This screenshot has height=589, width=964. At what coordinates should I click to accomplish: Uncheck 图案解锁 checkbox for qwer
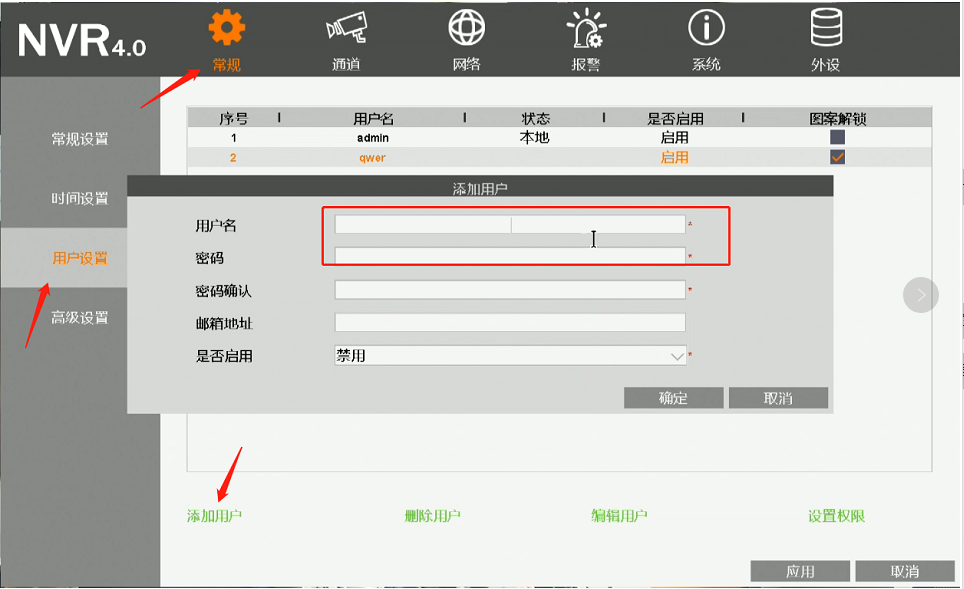[837, 157]
